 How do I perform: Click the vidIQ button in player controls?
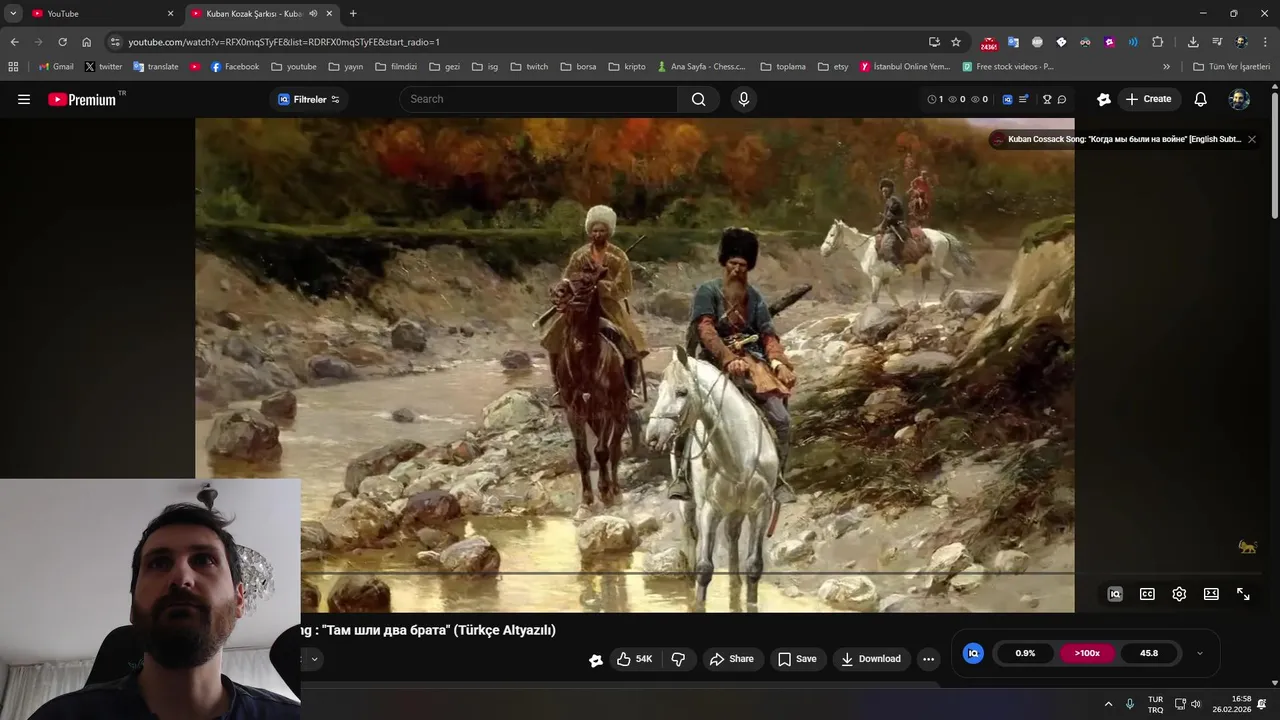click(1115, 594)
